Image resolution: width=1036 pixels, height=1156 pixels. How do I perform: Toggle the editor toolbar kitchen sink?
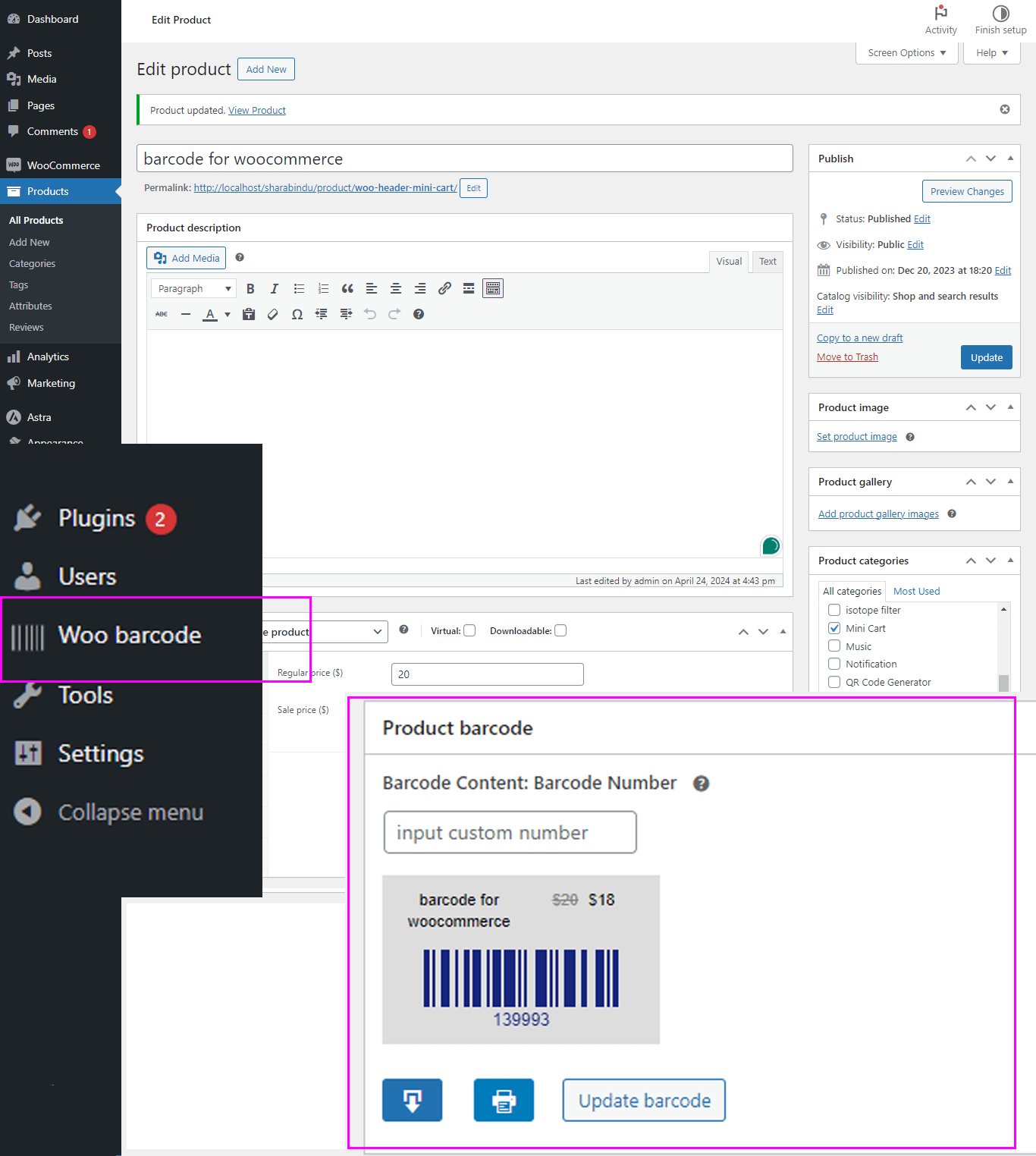coord(493,288)
